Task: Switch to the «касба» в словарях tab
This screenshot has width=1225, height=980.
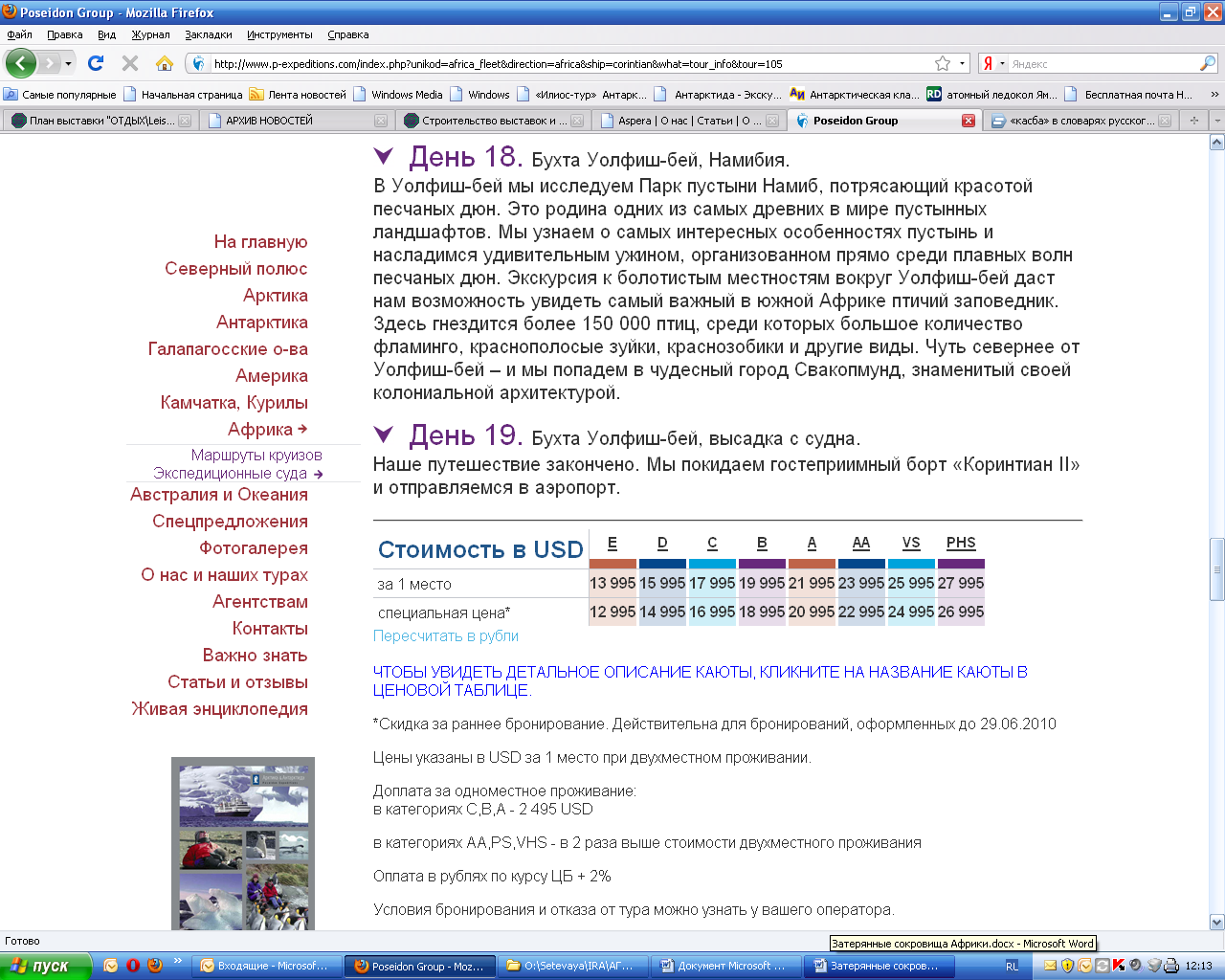Action: pyautogui.click(x=1080, y=121)
